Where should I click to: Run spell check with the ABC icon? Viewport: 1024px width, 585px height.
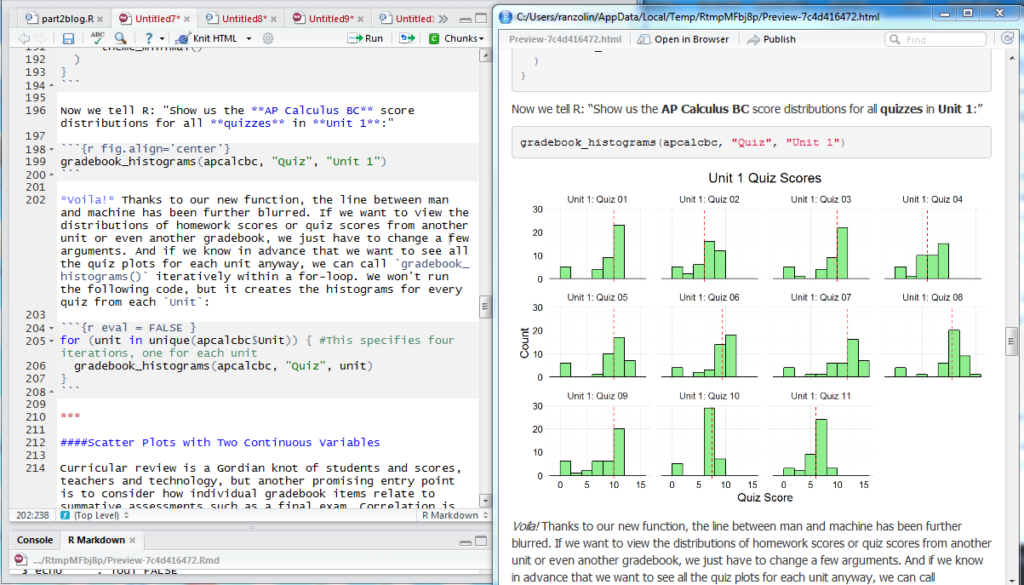pyautogui.click(x=99, y=38)
